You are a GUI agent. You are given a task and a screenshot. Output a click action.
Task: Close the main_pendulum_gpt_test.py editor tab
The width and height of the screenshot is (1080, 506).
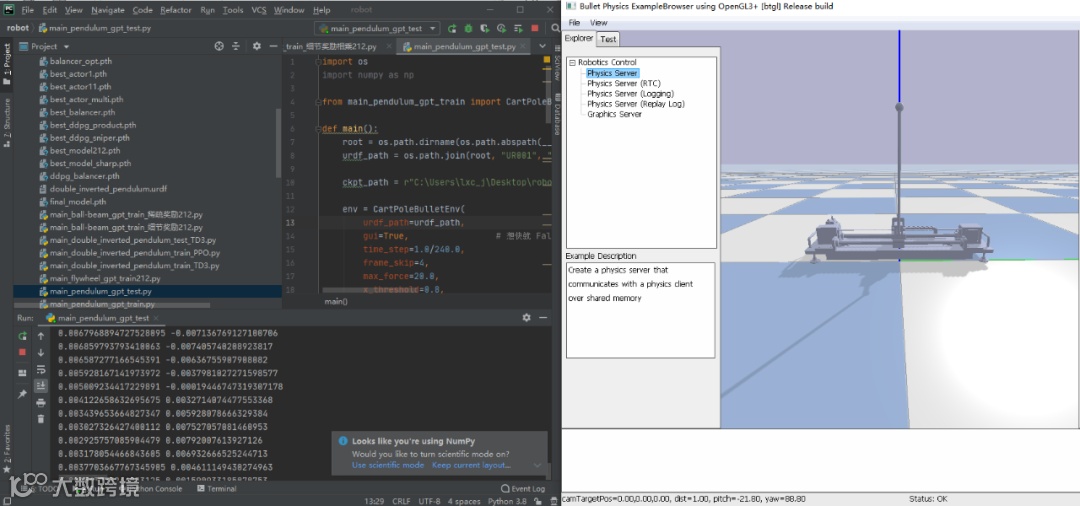coord(523,47)
